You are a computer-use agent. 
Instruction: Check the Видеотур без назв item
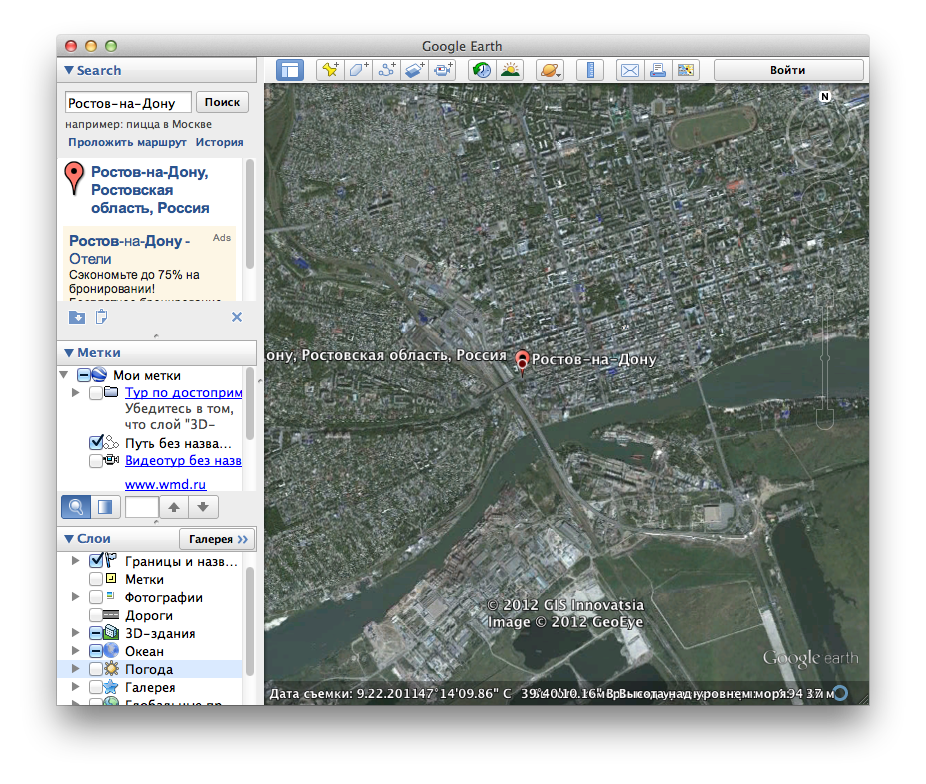click(96, 460)
